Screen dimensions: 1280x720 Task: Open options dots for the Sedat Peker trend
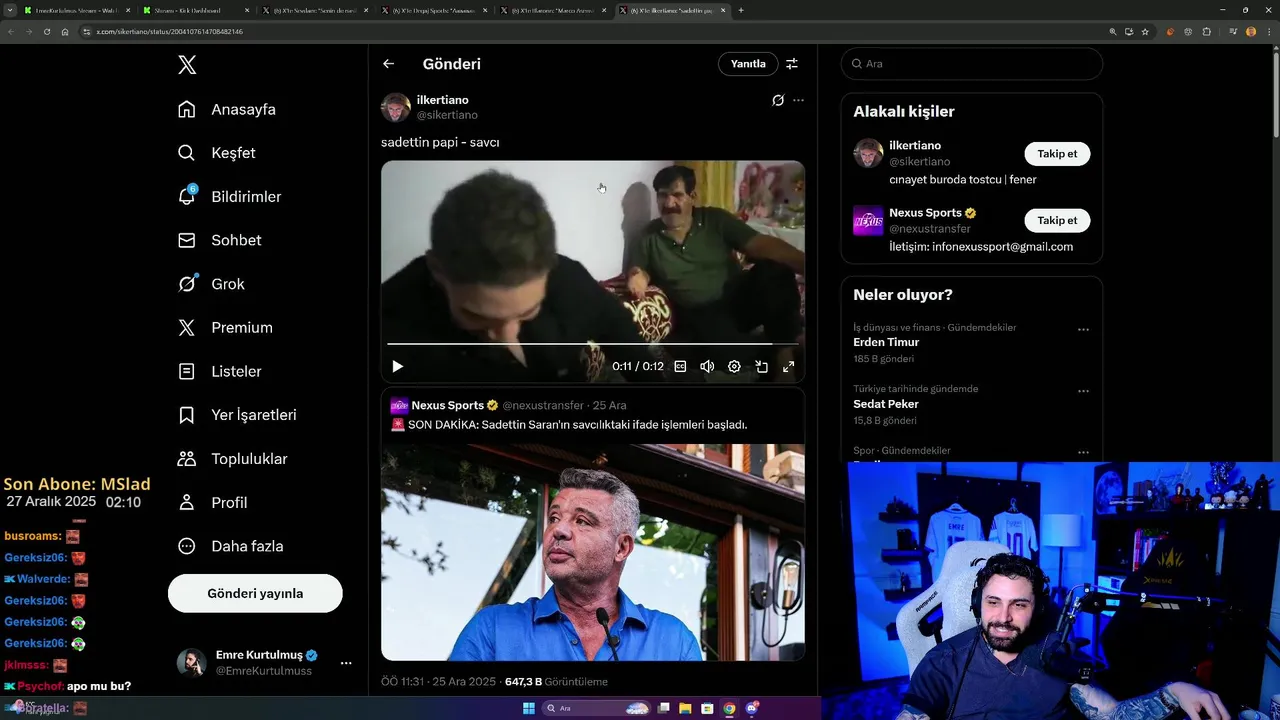click(1083, 391)
